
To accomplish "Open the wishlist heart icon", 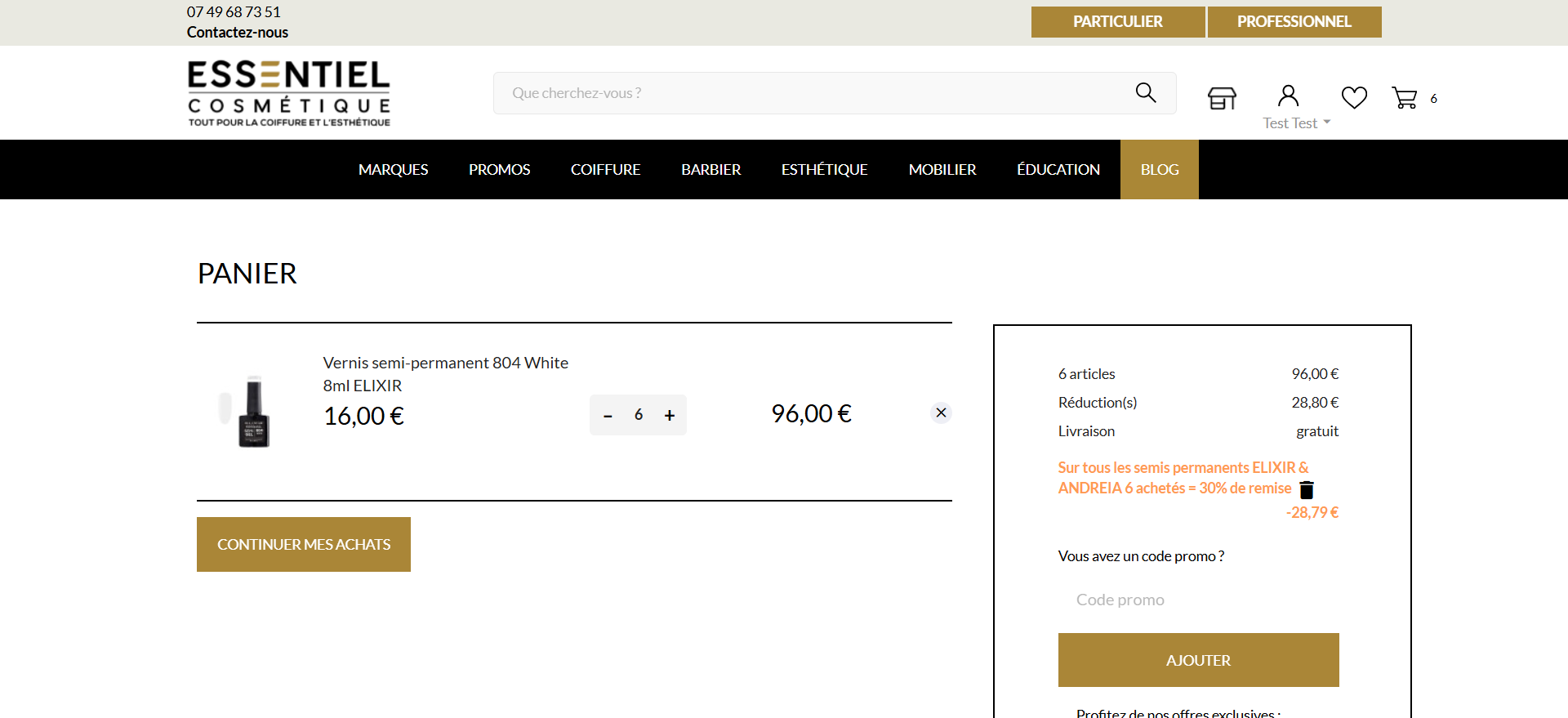I will pyautogui.click(x=1354, y=97).
